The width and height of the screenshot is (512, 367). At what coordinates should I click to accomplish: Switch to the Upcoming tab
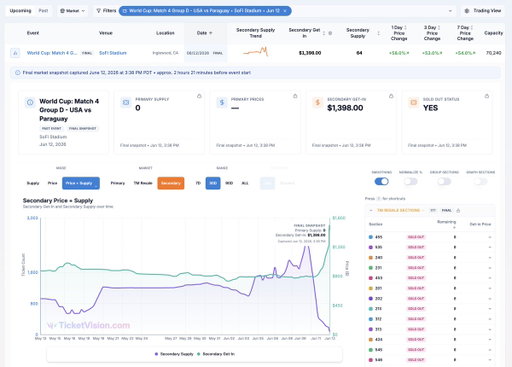pyautogui.click(x=20, y=11)
